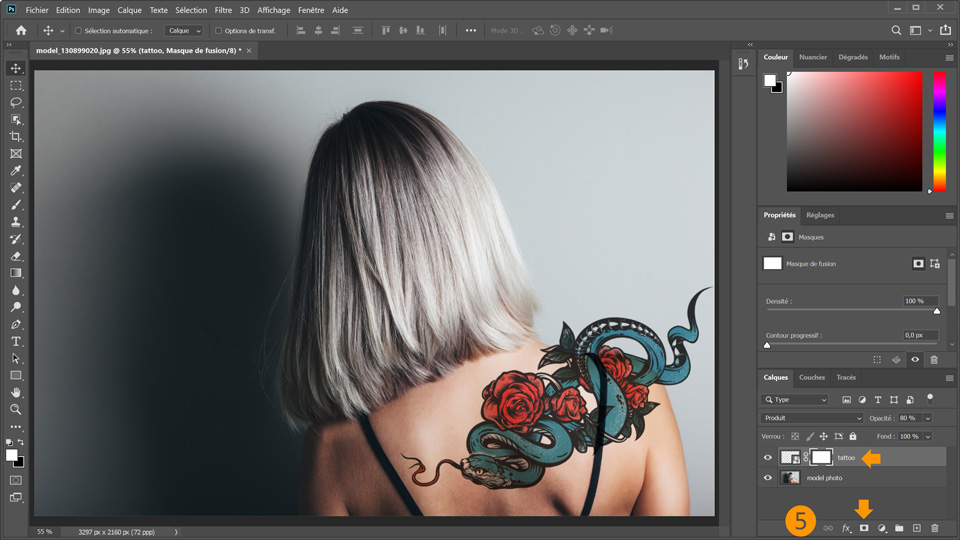The image size is (960, 540).
Task: Create a new group folder icon
Action: (x=899, y=528)
